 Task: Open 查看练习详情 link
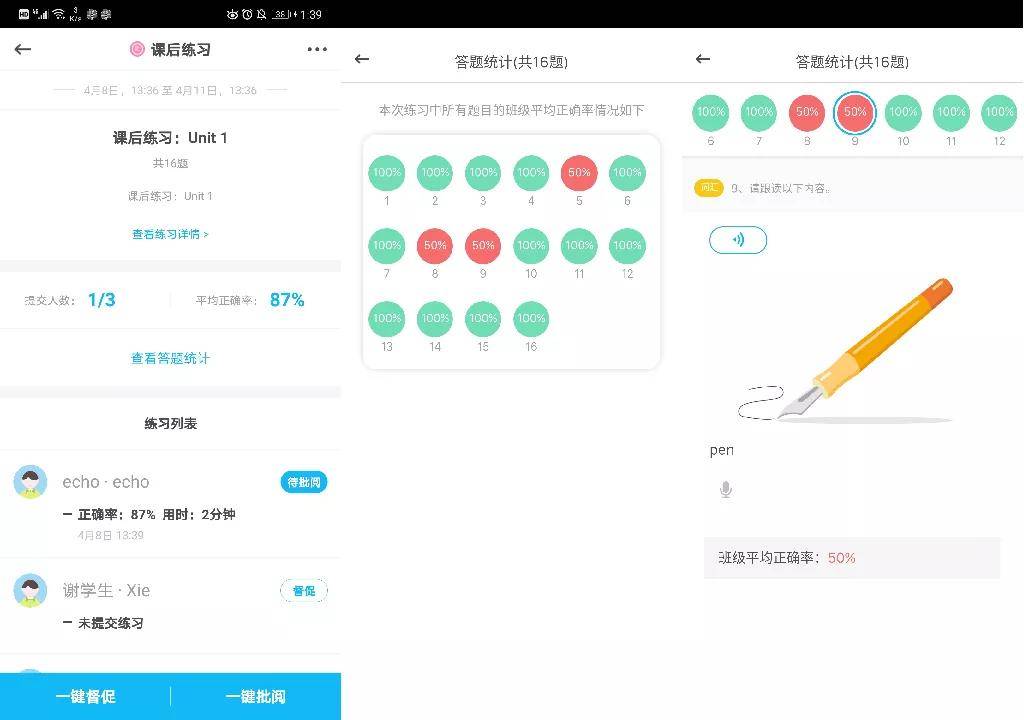pyautogui.click(x=170, y=234)
